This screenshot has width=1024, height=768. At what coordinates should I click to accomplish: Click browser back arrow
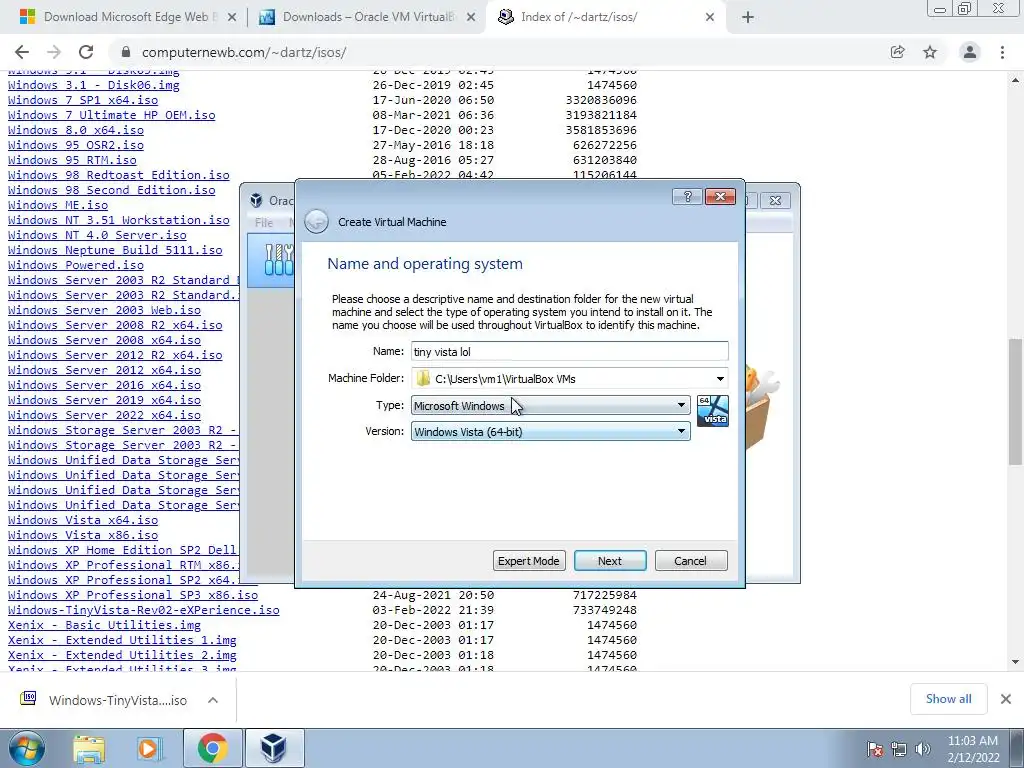pyautogui.click(x=22, y=52)
